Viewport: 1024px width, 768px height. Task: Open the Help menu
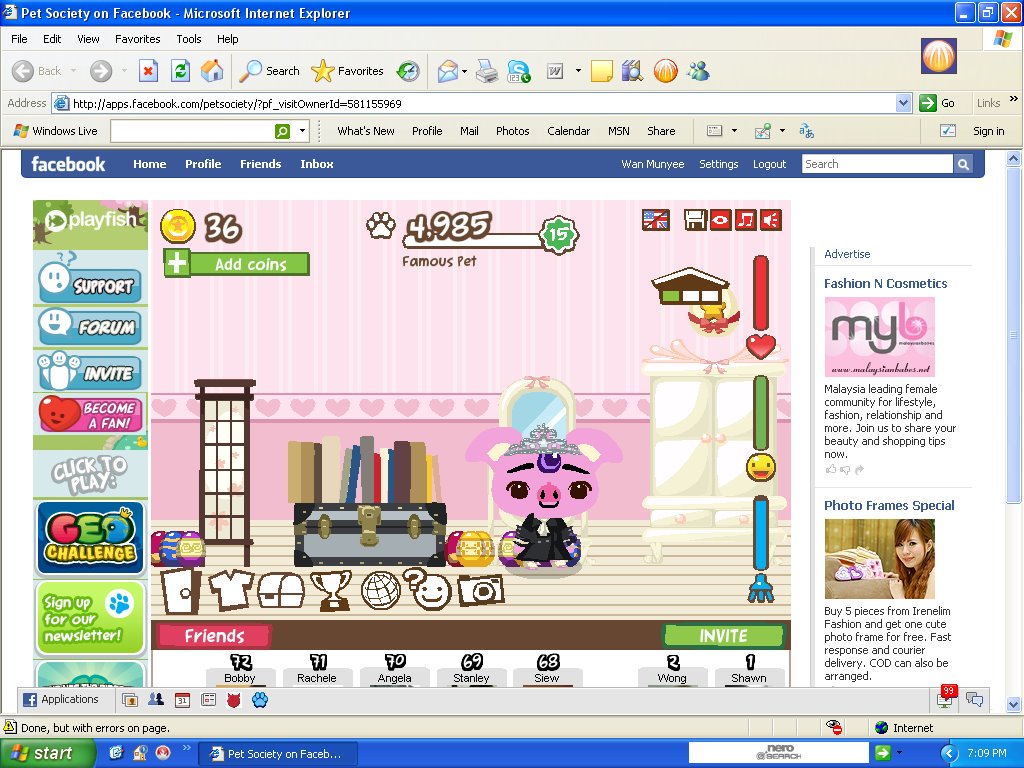click(x=227, y=39)
